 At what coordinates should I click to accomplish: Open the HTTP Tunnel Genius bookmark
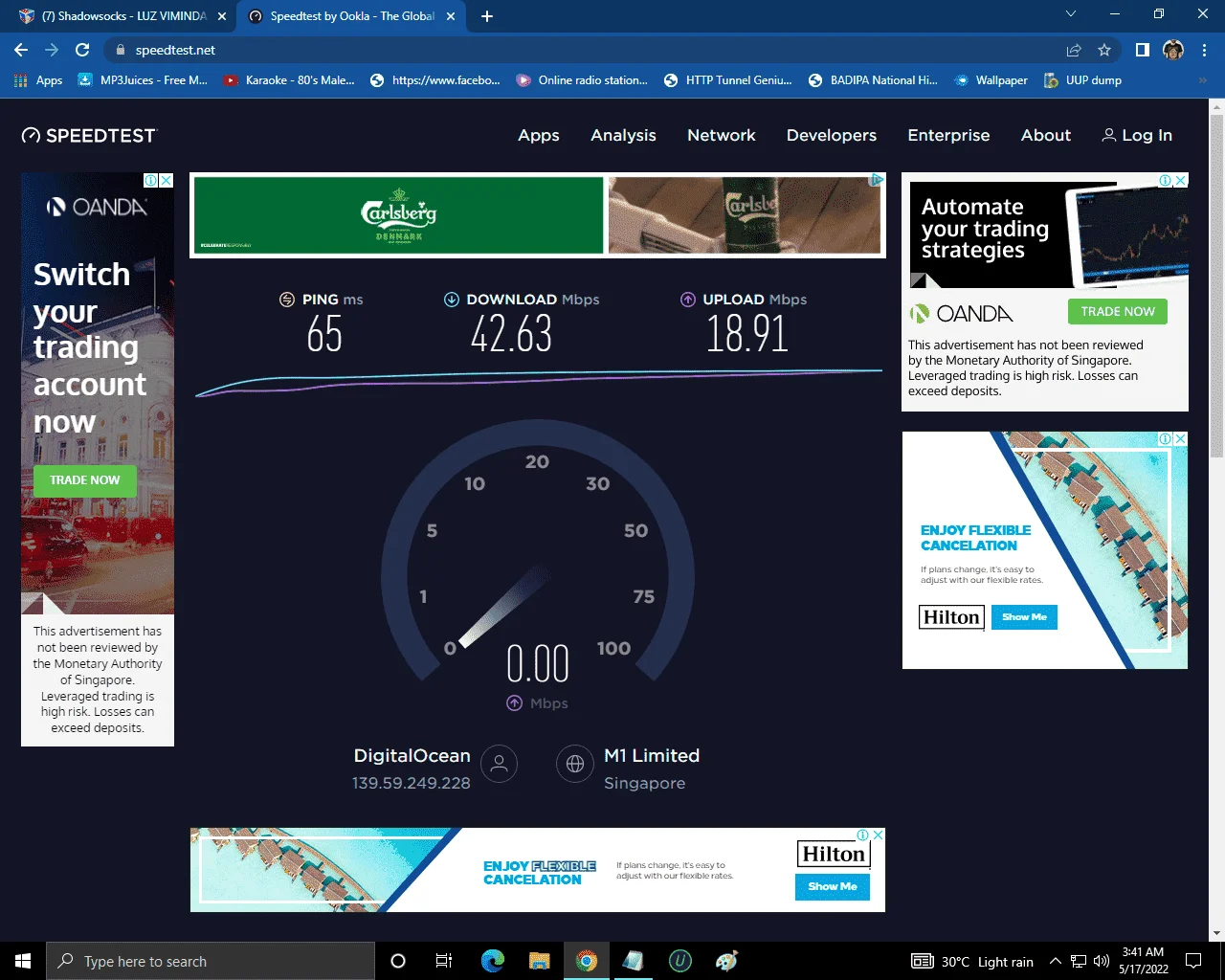coord(728,80)
